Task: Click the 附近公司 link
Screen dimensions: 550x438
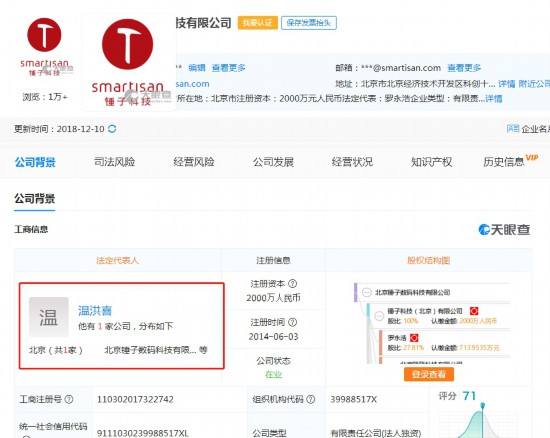Action: coord(534,84)
